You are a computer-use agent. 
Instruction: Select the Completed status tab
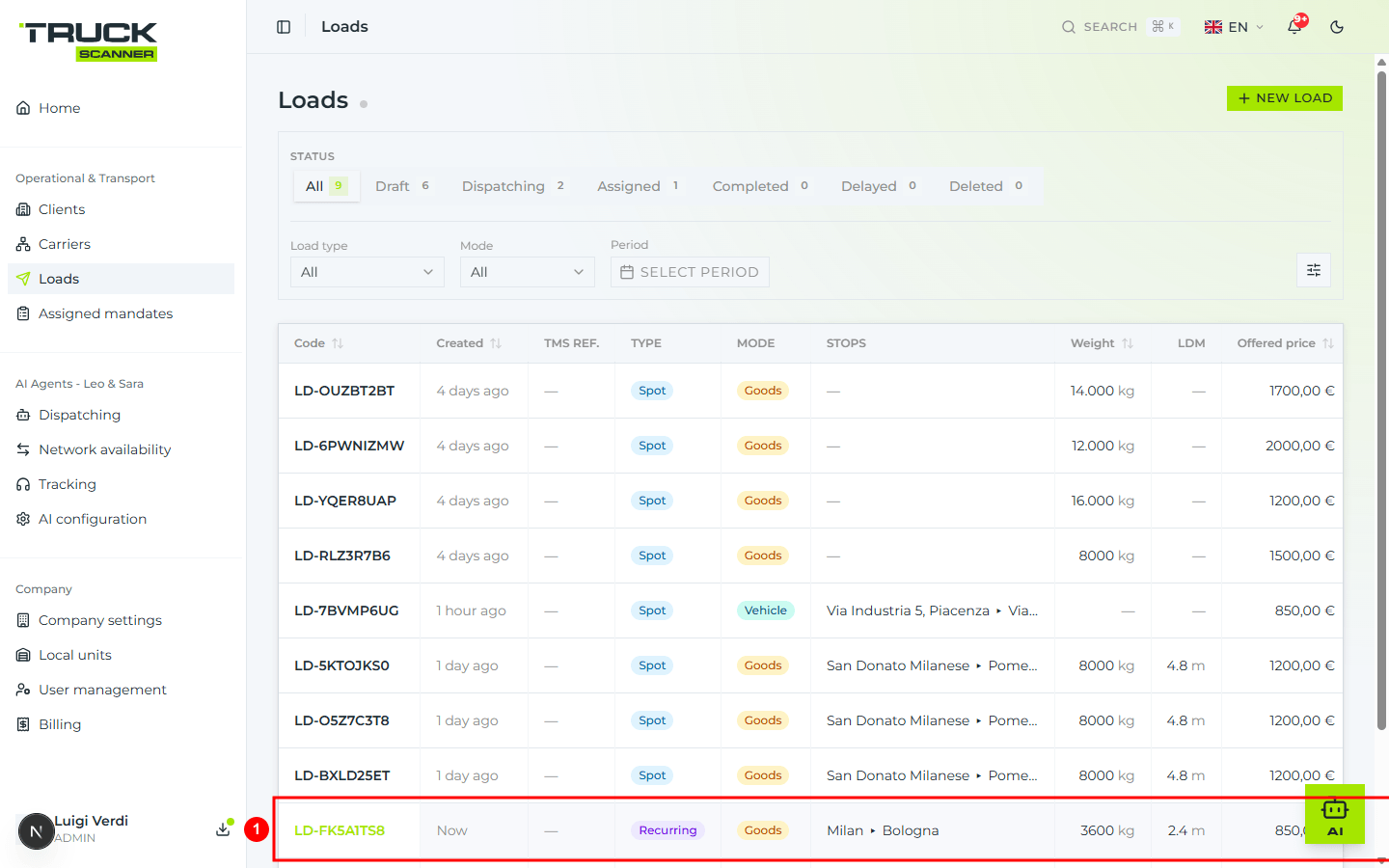[x=761, y=186]
